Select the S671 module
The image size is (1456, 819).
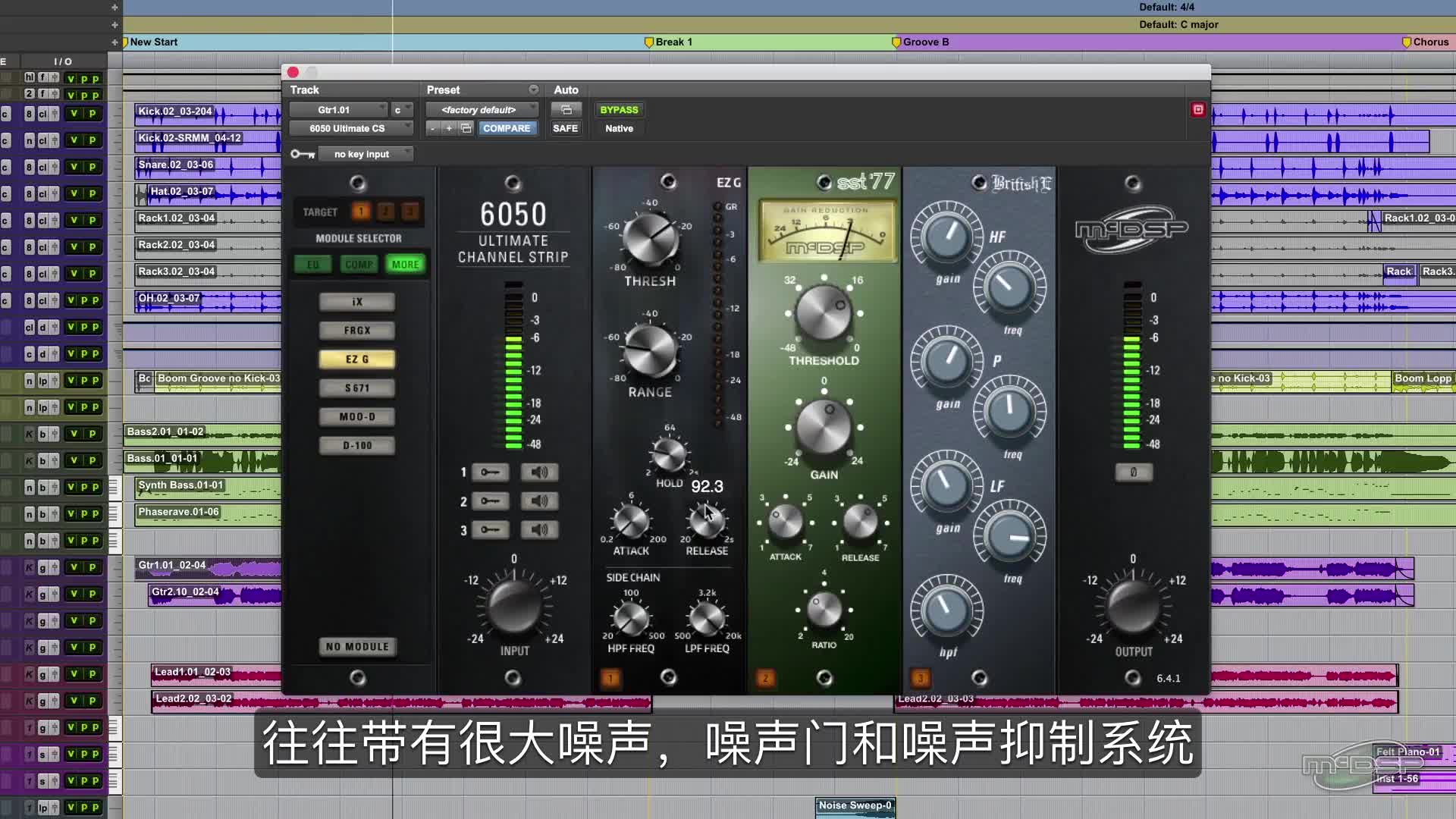[357, 388]
